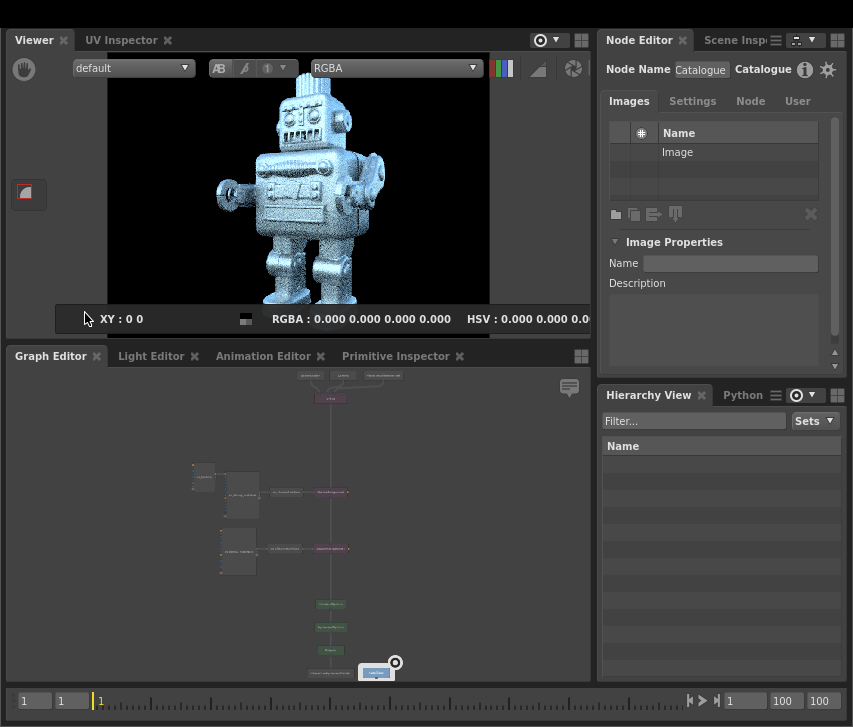Switch to the Animation Editor tab
The image size is (853, 727).
[x=263, y=356]
